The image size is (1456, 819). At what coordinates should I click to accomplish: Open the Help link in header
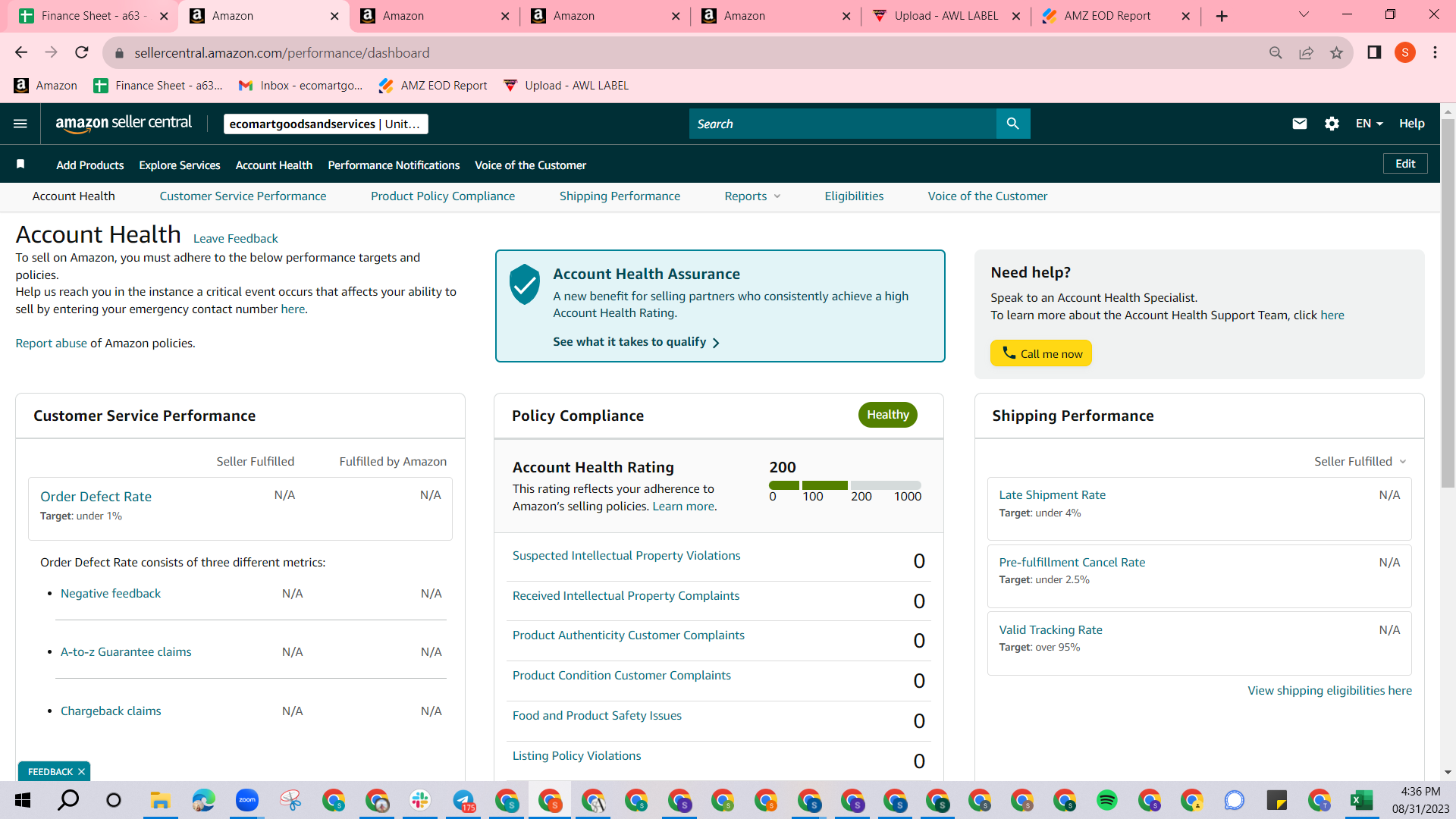1411,124
